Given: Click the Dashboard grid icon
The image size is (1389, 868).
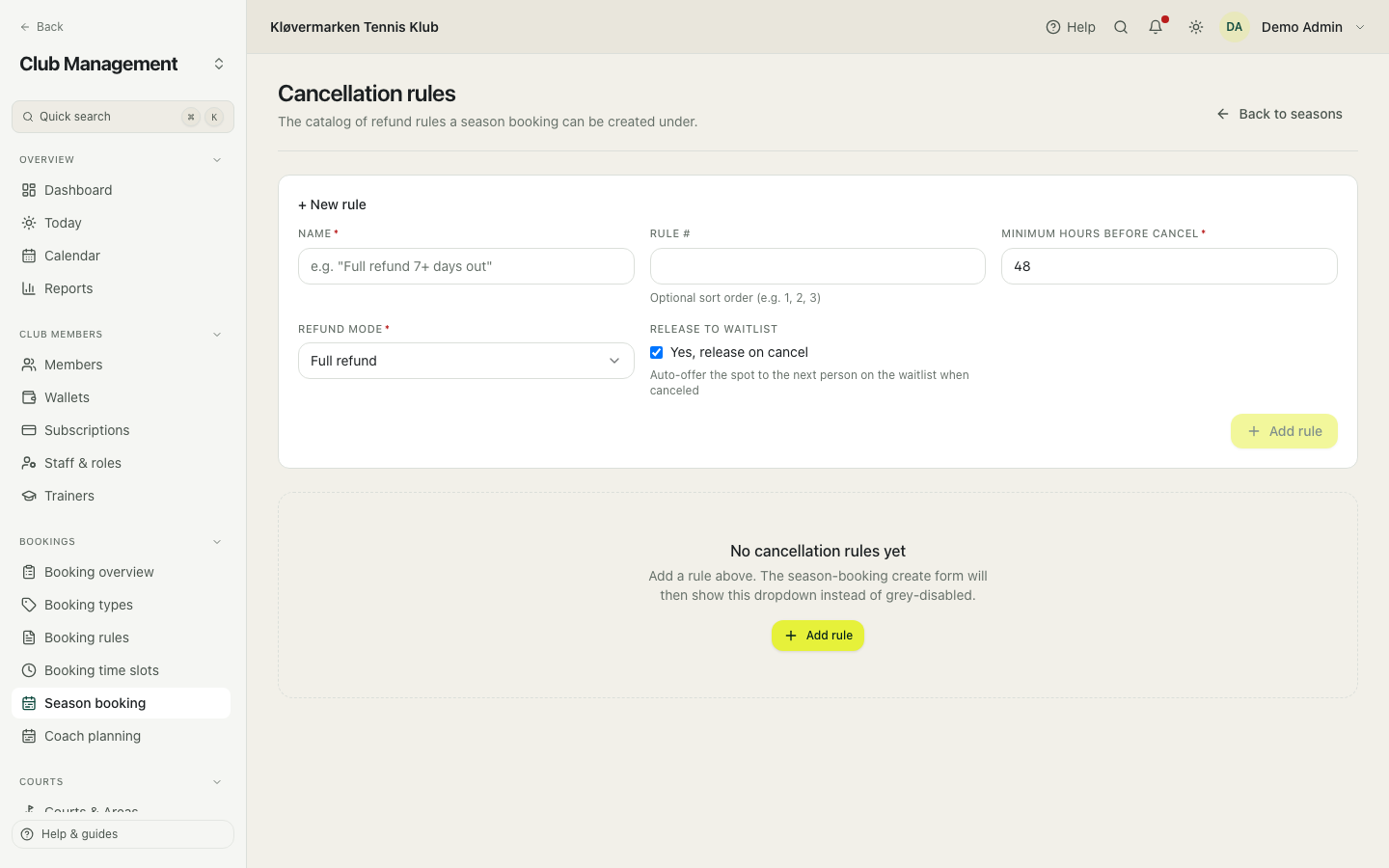Looking at the screenshot, I should tap(29, 190).
